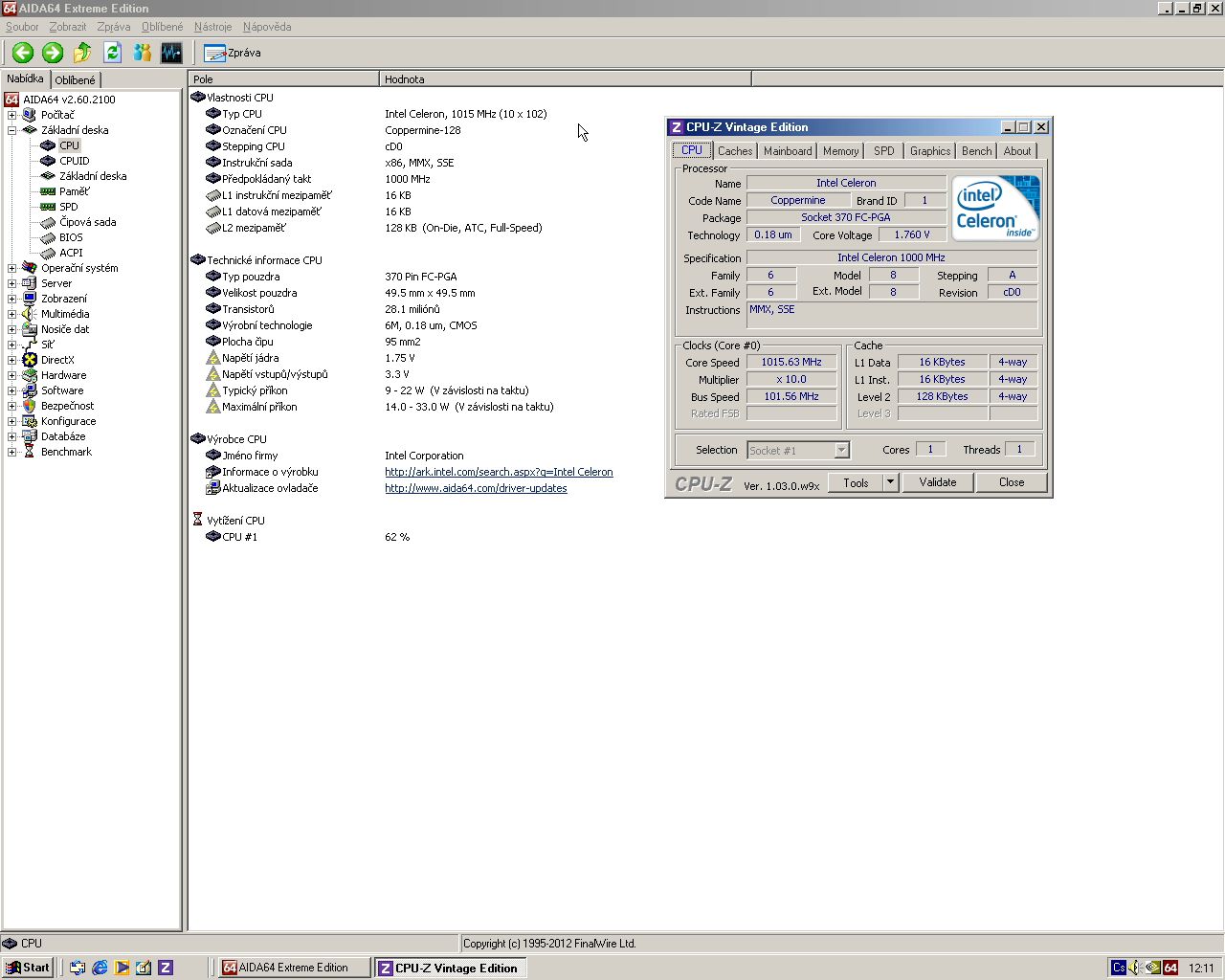Screen dimensions: 1225x980
Task: Click the CPU-Z quick launch icon
Action: click(x=165, y=968)
